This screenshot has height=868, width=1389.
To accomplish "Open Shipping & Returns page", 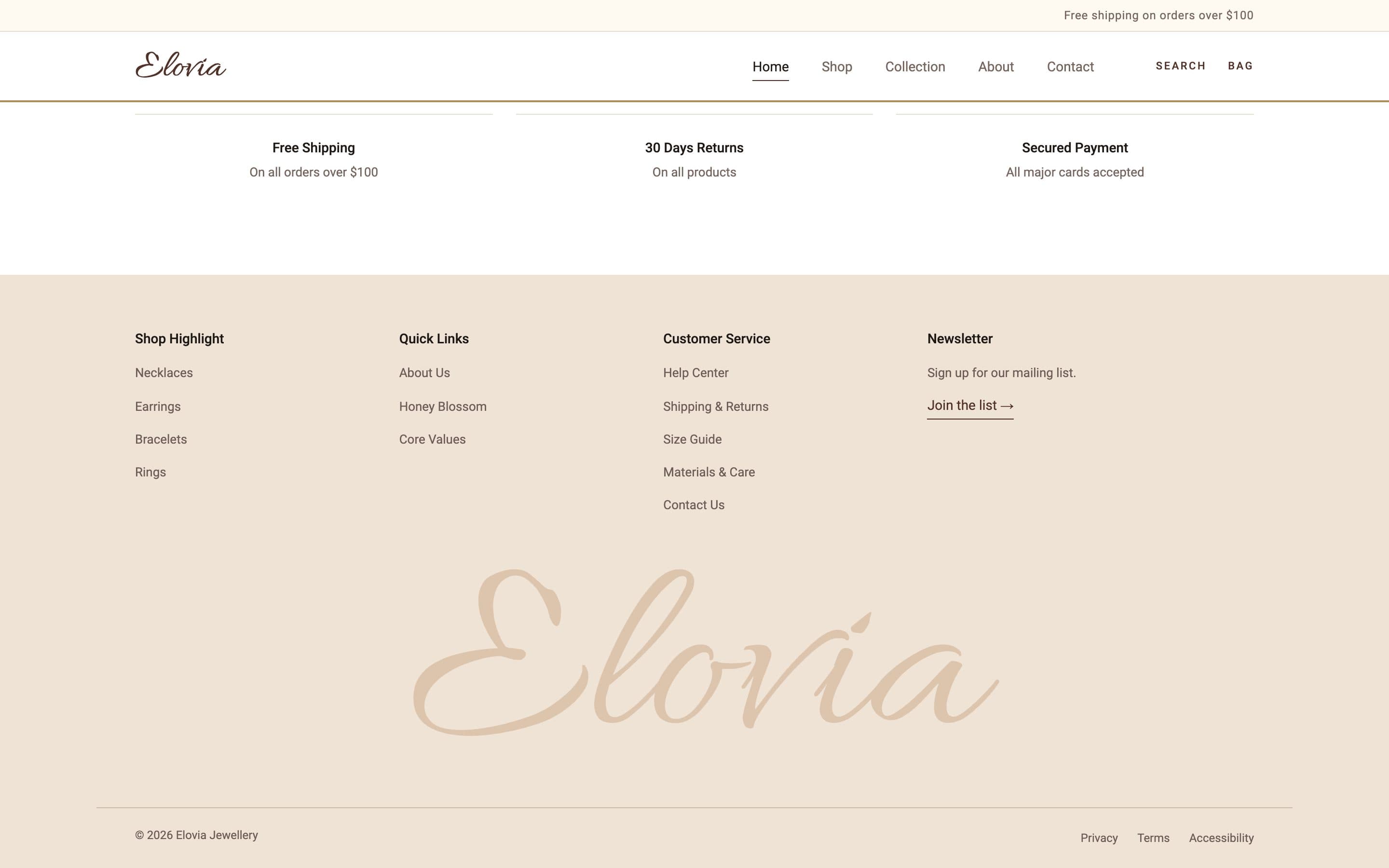I will [x=715, y=407].
